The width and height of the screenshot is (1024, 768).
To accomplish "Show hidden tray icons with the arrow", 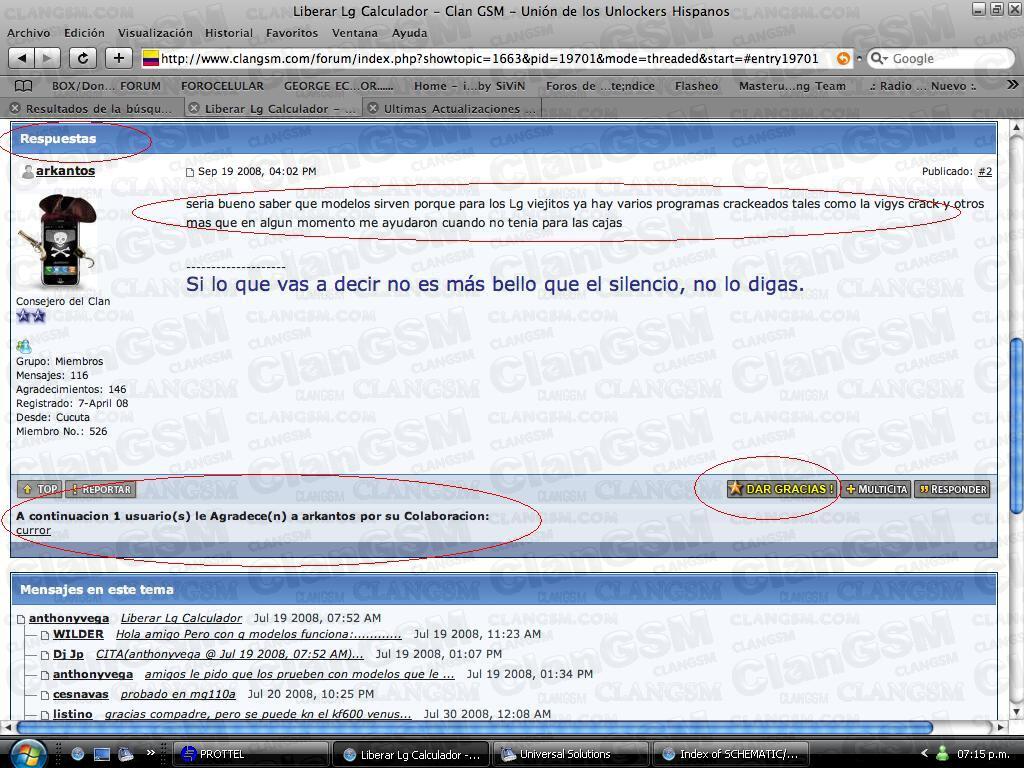I will click(x=924, y=754).
